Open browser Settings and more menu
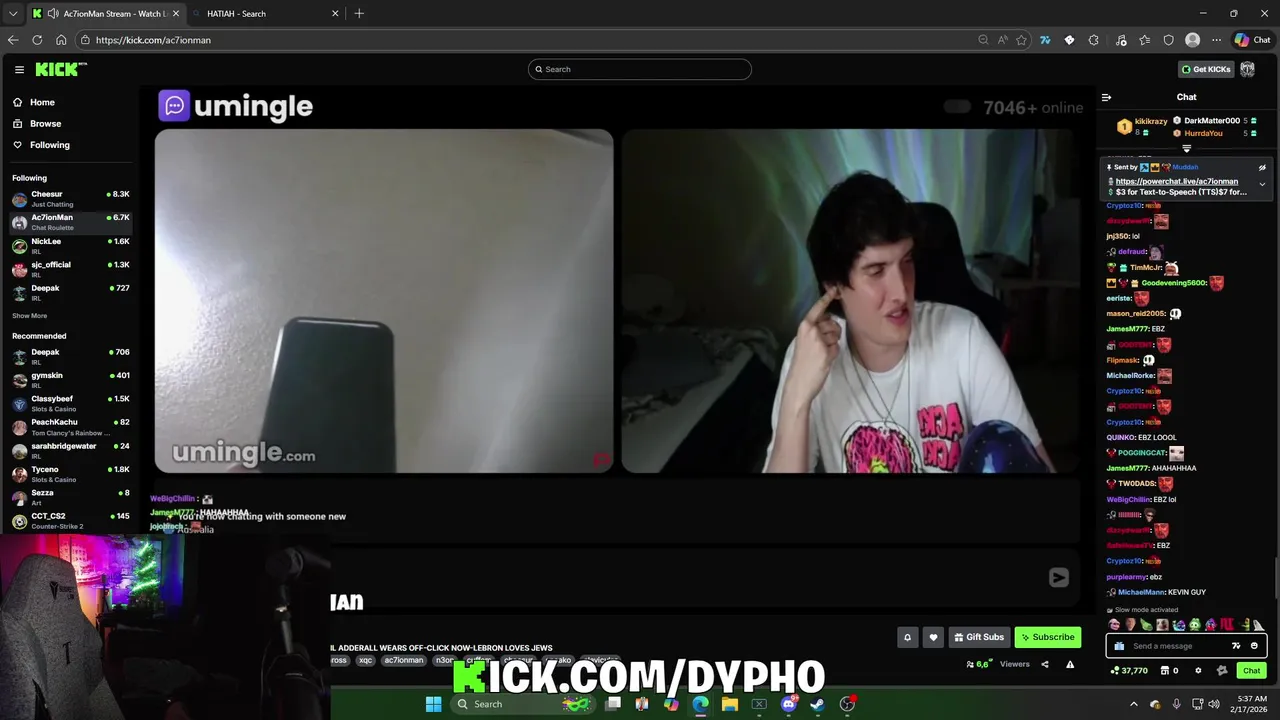The height and width of the screenshot is (720, 1280). [1216, 40]
